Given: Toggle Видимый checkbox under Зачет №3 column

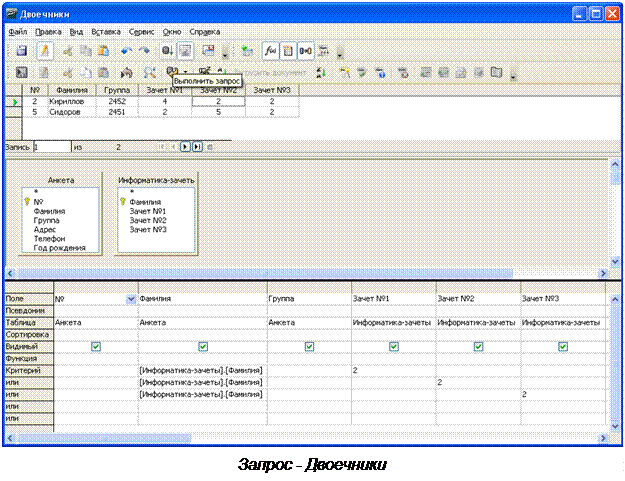Looking at the screenshot, I should [x=561, y=346].
